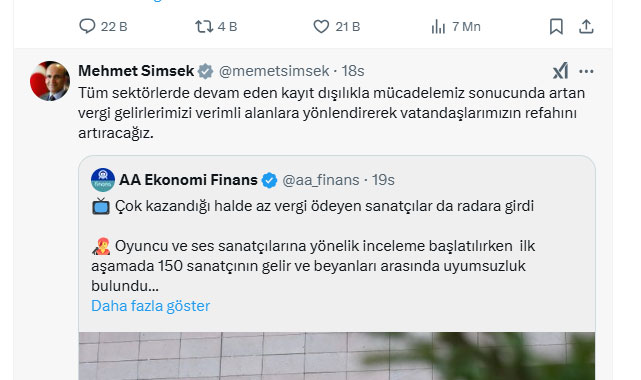
Task: Click the blue verified badge of AA Ekonomi Finans
Action: [269, 180]
